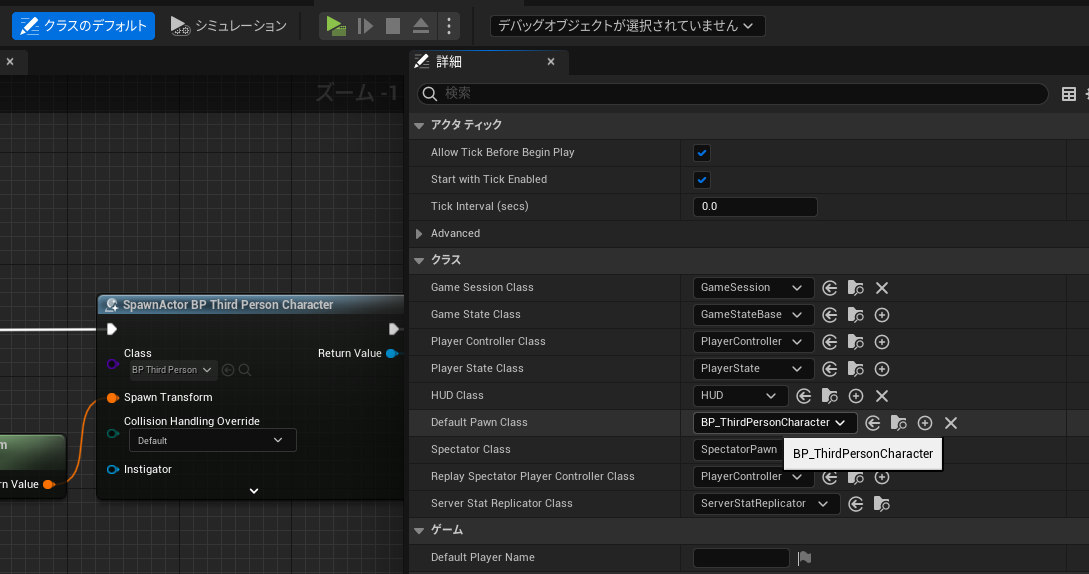Open the Game State Class dropdown
Screen dimensions: 1089x574
click(x=753, y=315)
